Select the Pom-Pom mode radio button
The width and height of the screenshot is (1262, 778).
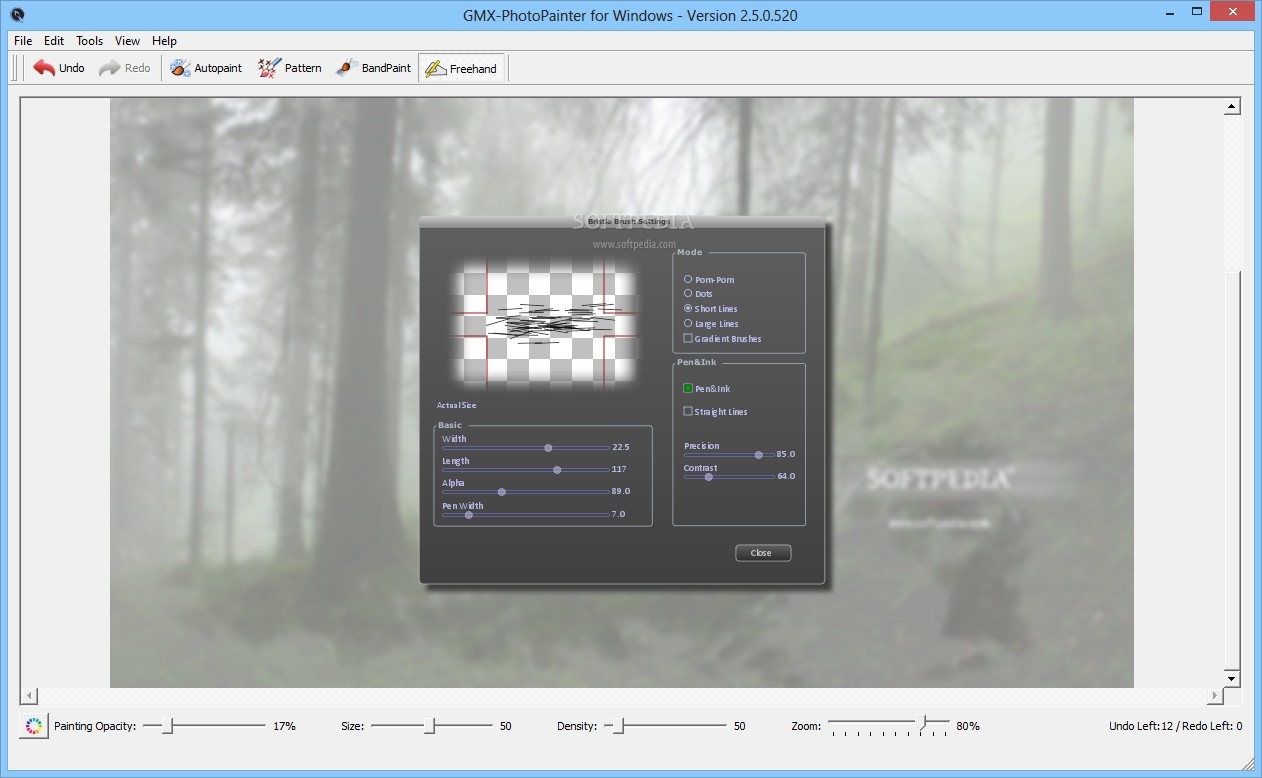[688, 280]
